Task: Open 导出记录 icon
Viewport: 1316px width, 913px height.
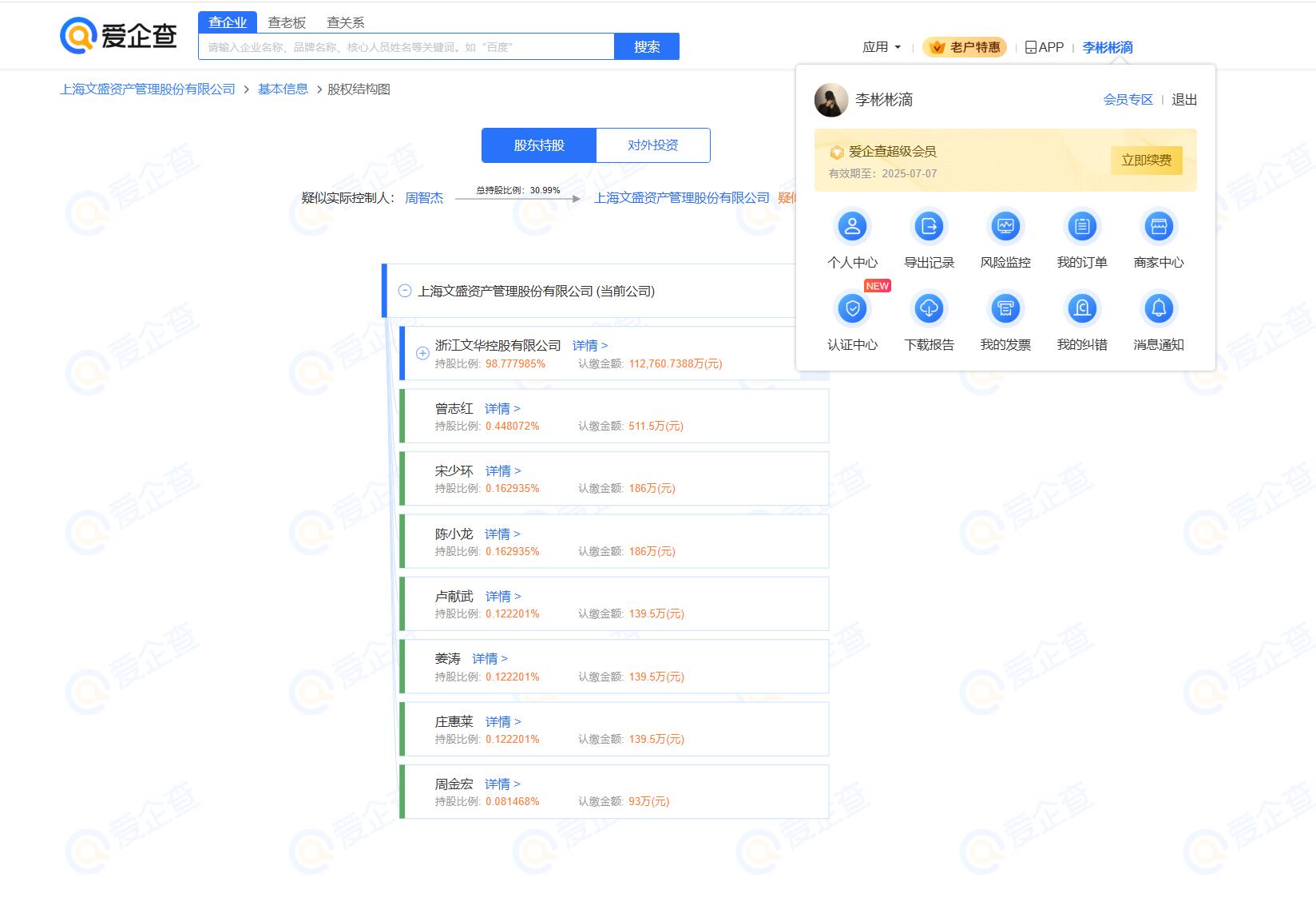Action: click(x=929, y=227)
